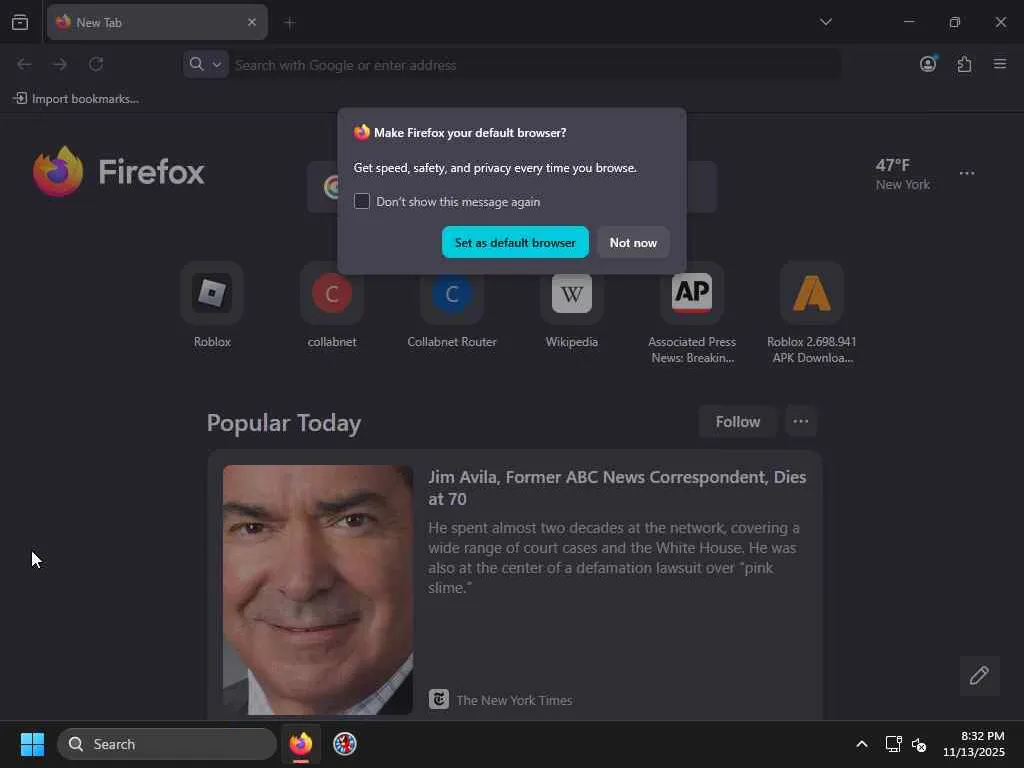
Task: Open the Windows Start menu
Action: pyautogui.click(x=32, y=744)
